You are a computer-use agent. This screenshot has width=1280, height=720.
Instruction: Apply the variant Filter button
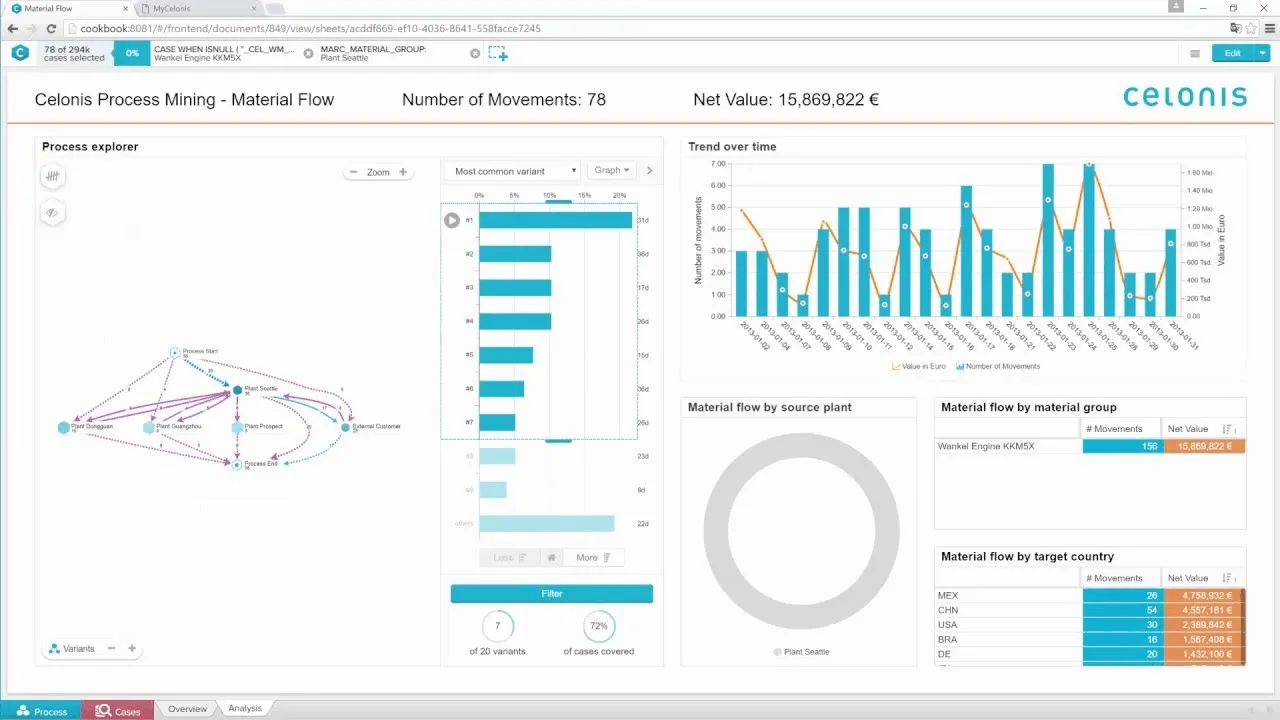(552, 594)
